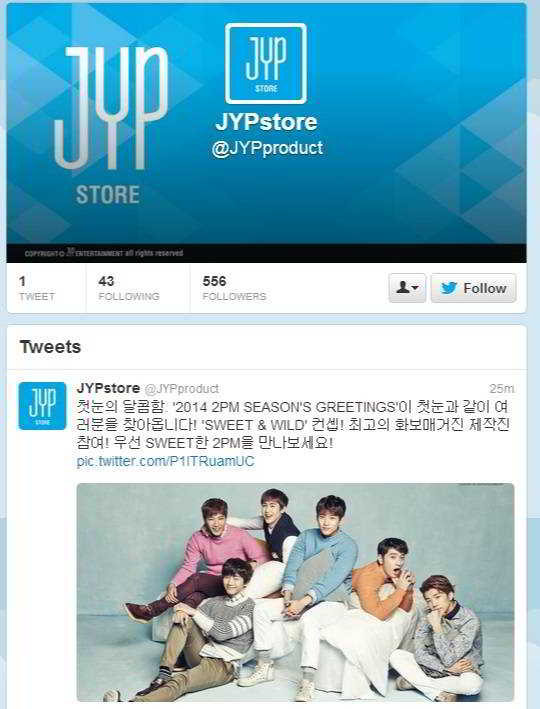Screen dimensions: 540x709
Task: Click the tweet text about 2014 Season's Greetings
Action: 292,425
